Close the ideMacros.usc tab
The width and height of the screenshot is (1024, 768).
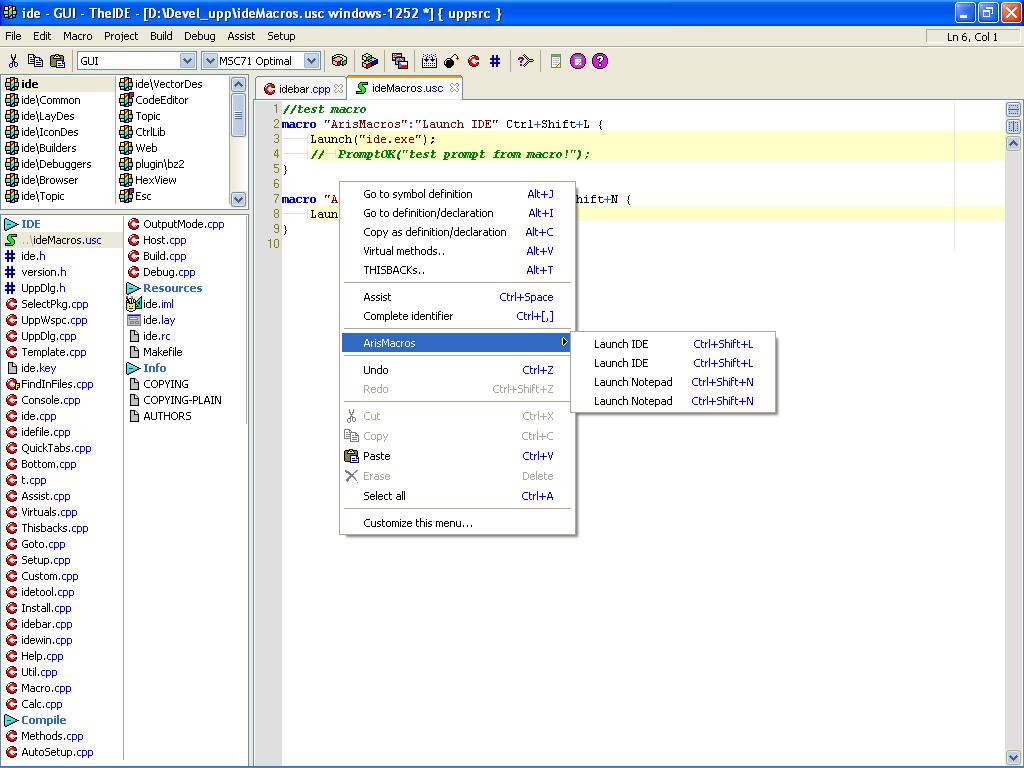[x=454, y=88]
